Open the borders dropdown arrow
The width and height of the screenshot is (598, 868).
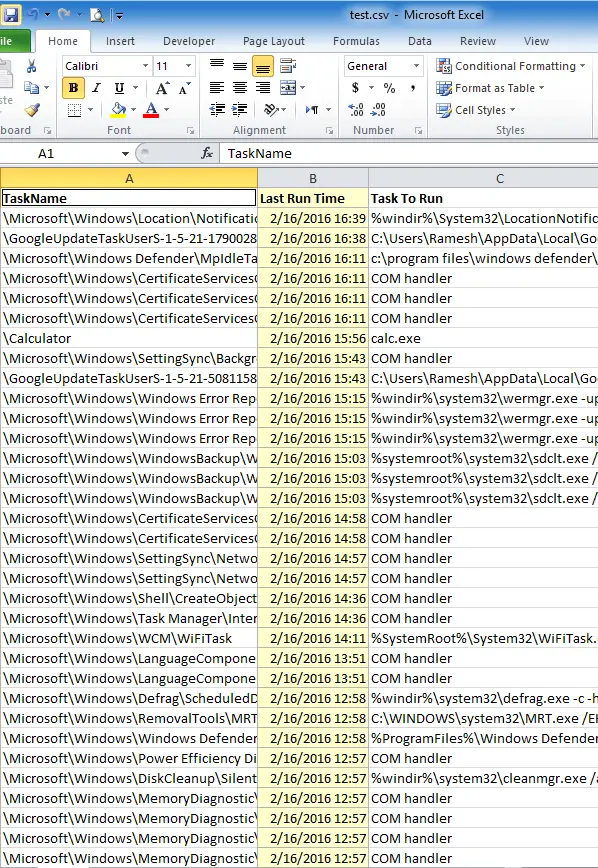(x=90, y=110)
